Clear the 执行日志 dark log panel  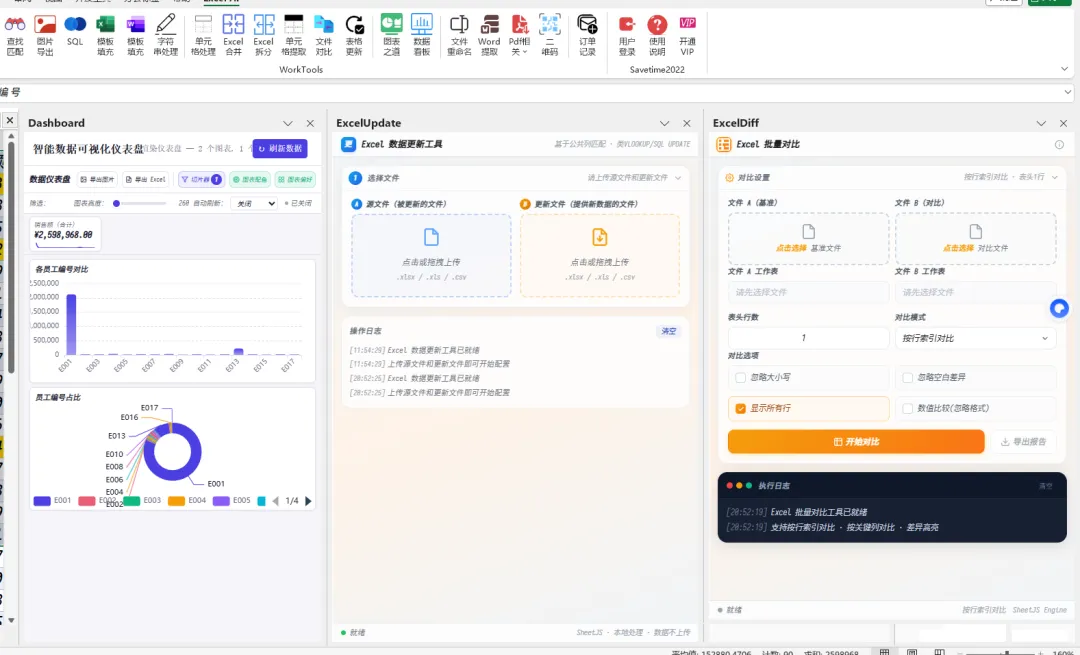[1046, 486]
